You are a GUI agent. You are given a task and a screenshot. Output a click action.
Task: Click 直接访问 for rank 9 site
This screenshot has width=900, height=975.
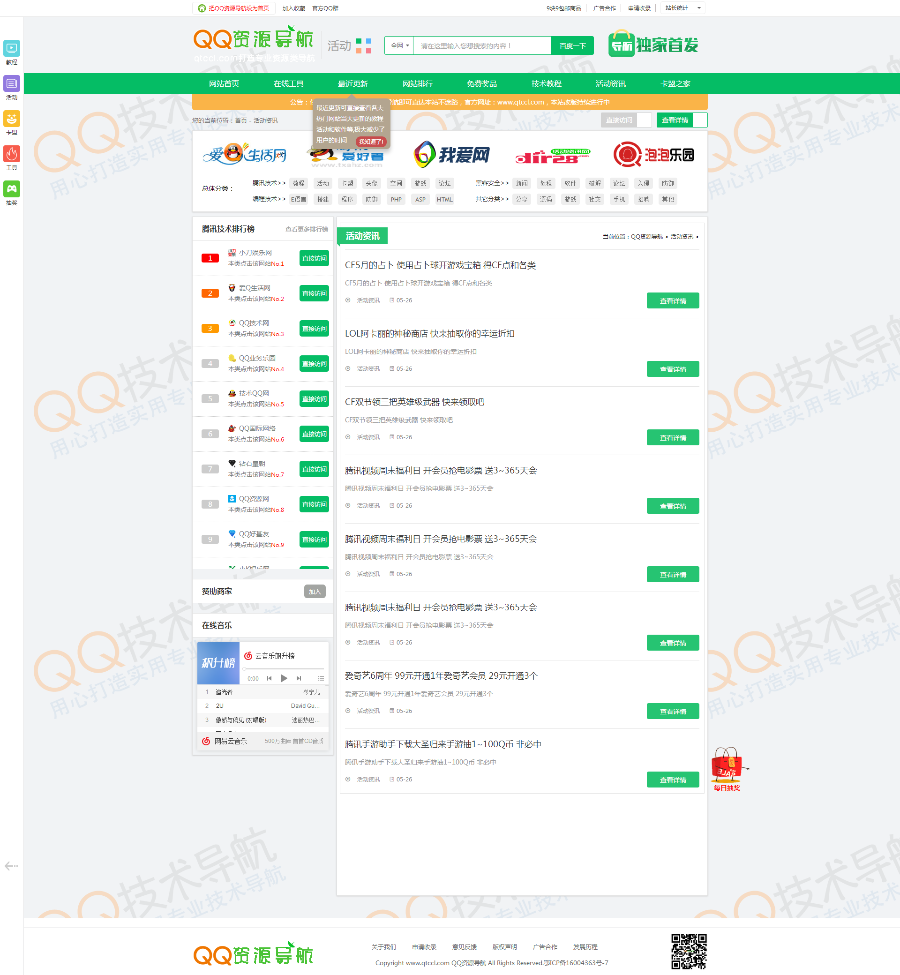pos(314,539)
